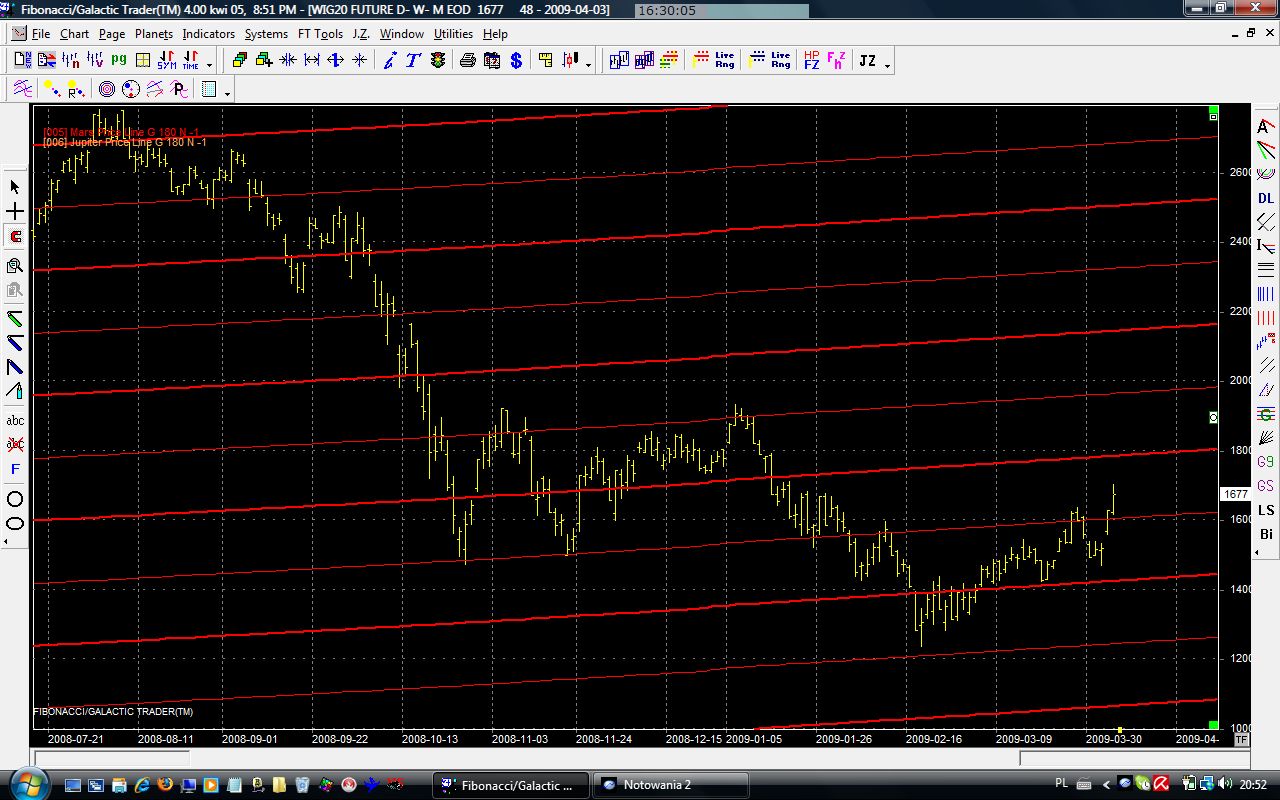Select the DL tool in right sidebar

pyautogui.click(x=1266, y=198)
